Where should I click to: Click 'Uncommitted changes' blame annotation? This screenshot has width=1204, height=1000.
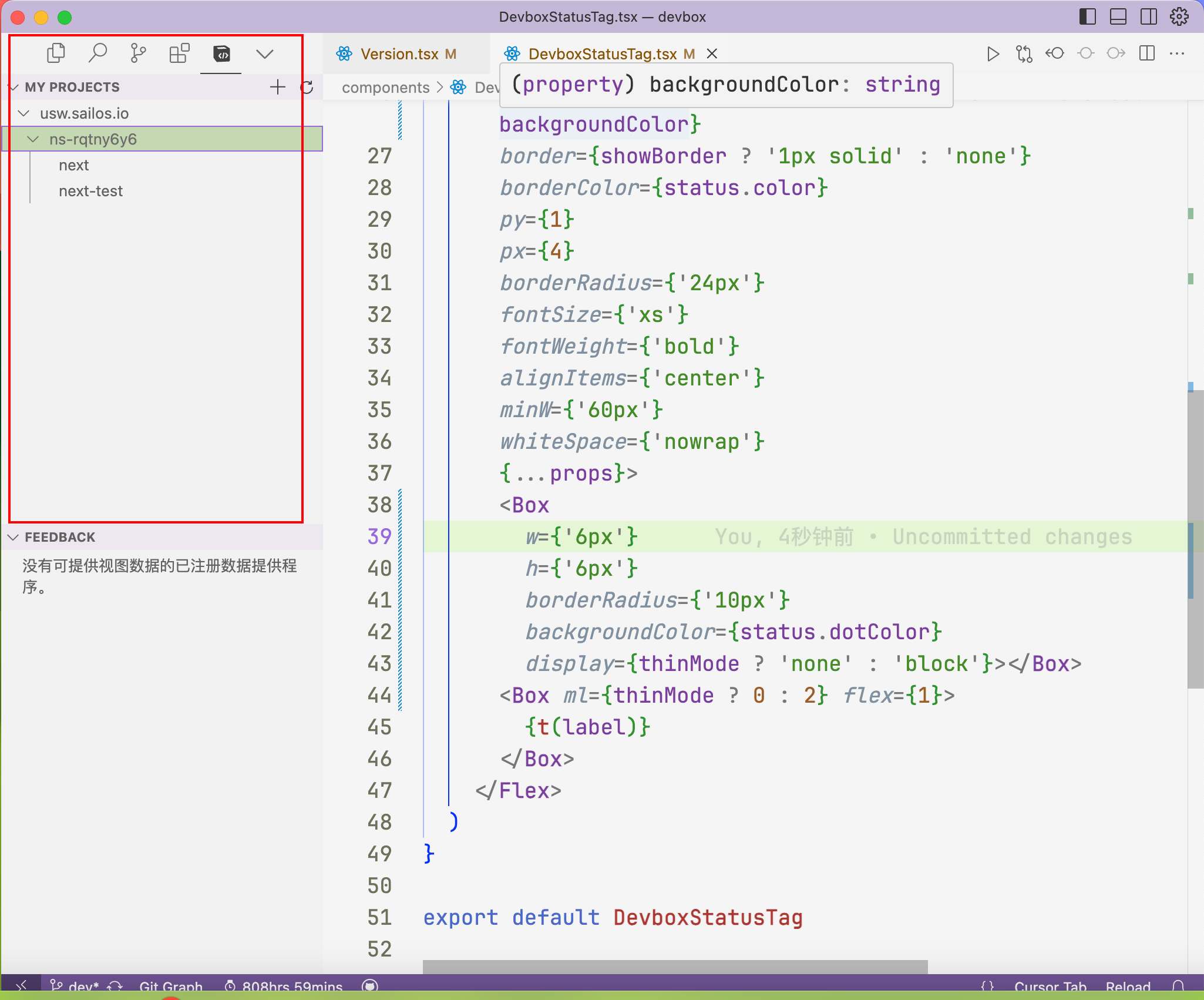tap(1013, 536)
